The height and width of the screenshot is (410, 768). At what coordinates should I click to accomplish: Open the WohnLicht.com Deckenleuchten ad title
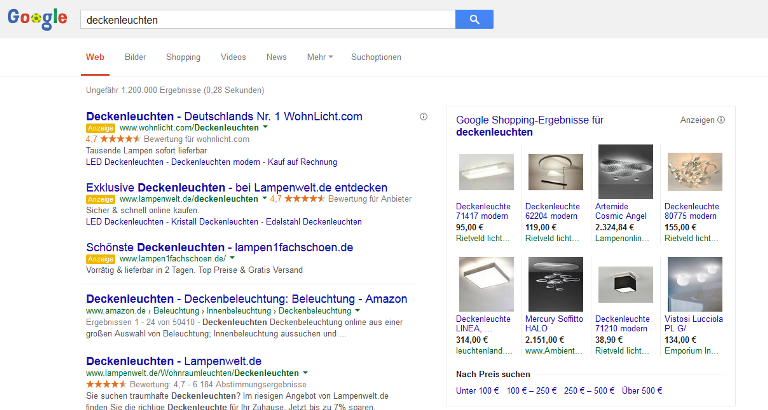click(x=224, y=116)
